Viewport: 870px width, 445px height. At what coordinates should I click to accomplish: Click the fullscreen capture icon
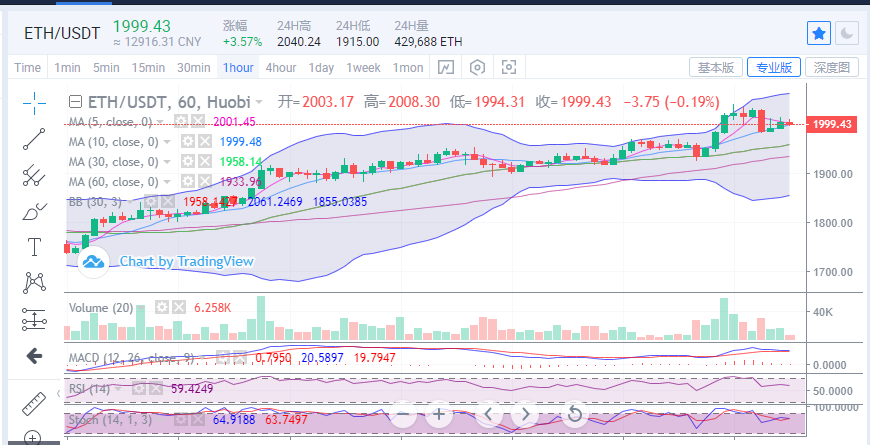click(x=509, y=68)
